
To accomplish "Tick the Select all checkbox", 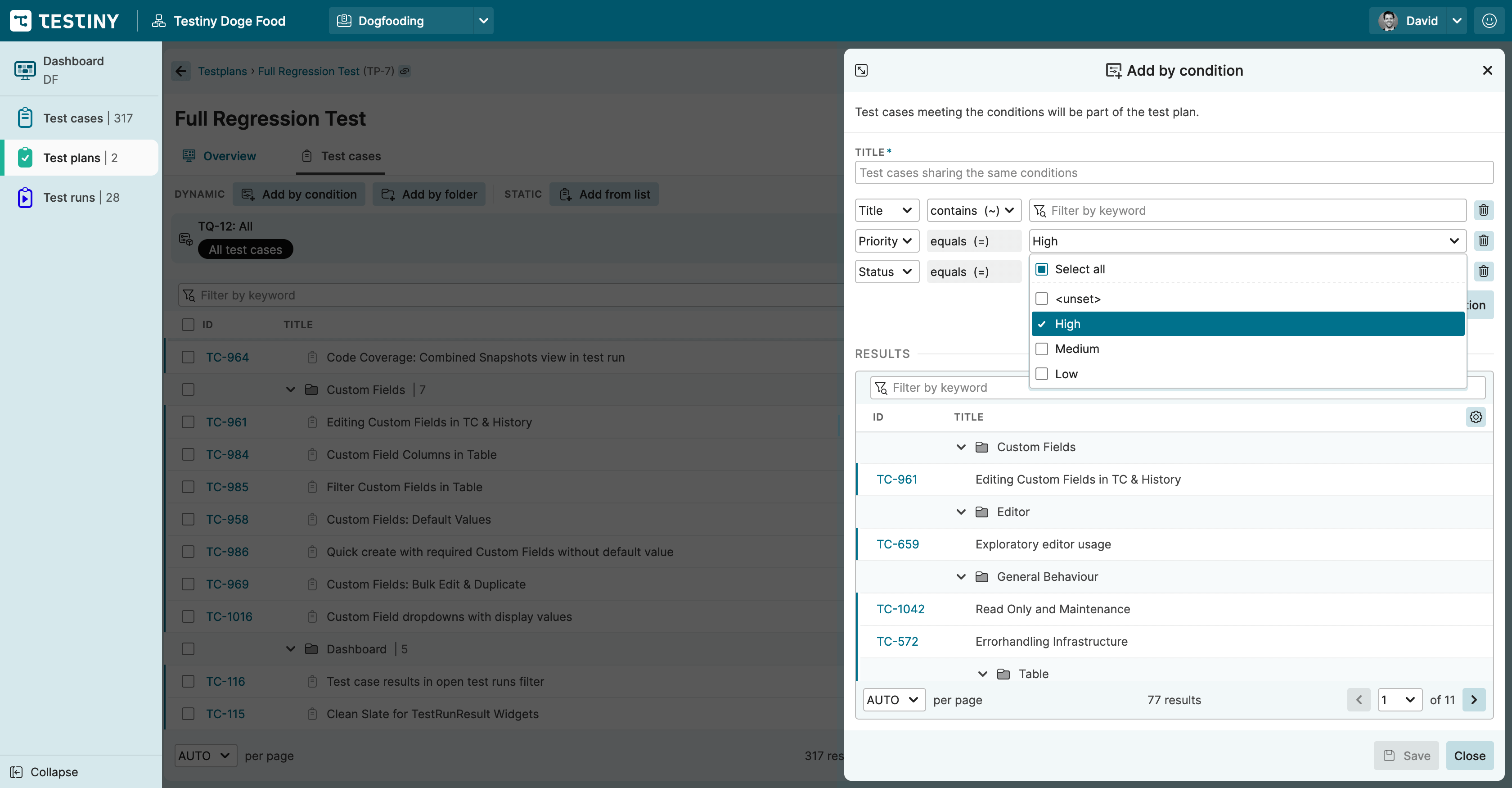I will tap(1042, 269).
